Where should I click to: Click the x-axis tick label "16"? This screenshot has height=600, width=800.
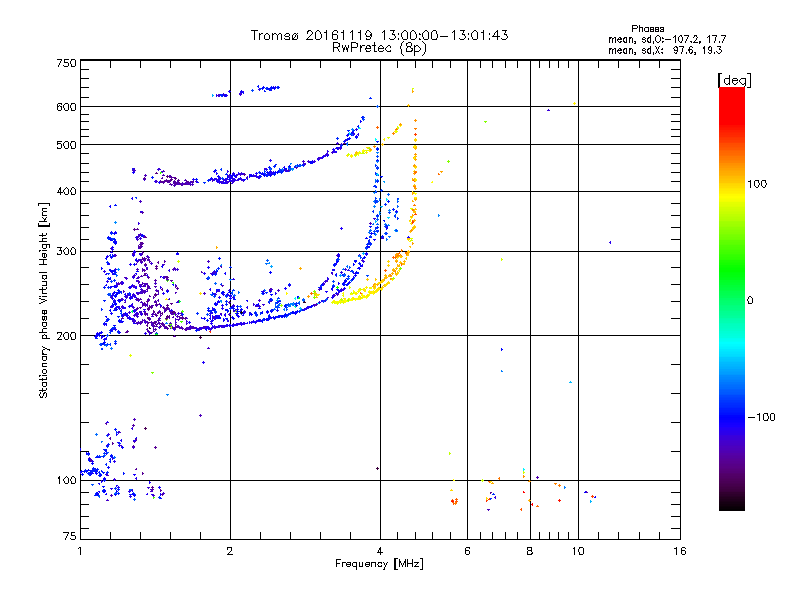pyautogui.click(x=680, y=551)
